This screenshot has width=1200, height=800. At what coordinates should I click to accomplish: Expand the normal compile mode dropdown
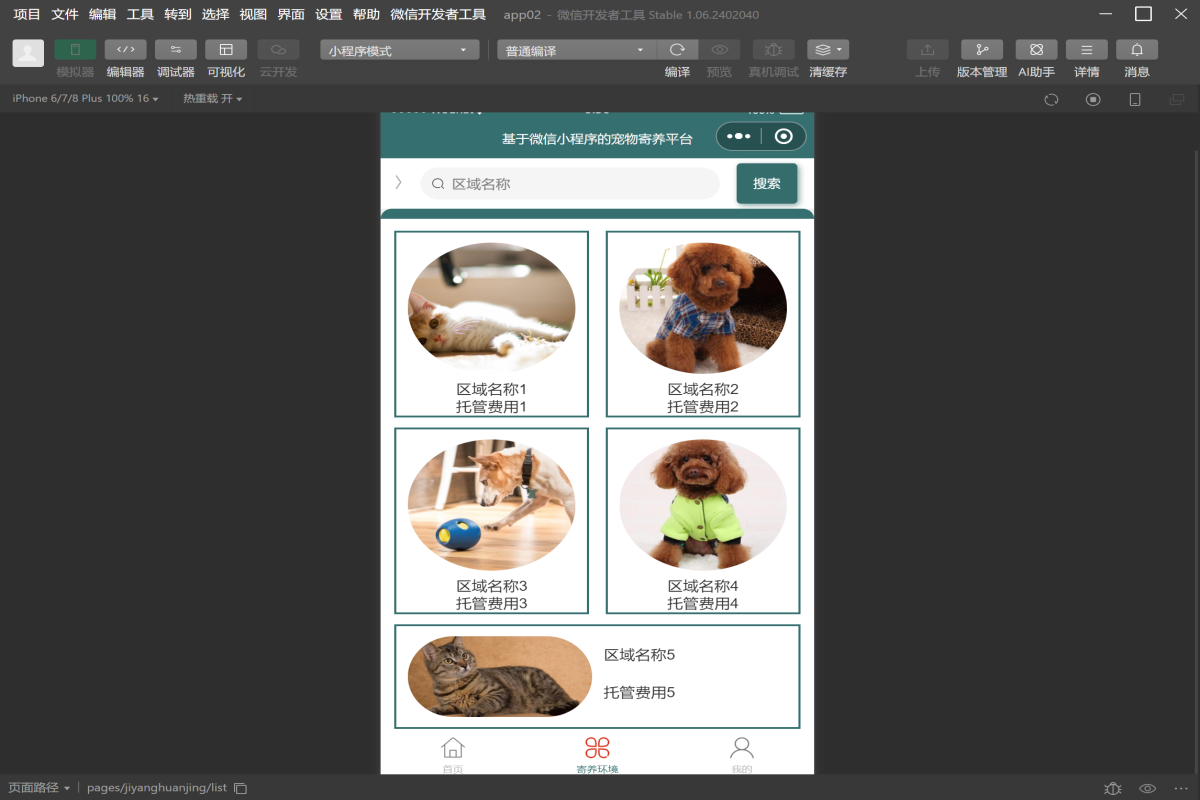pyautogui.click(x=576, y=51)
